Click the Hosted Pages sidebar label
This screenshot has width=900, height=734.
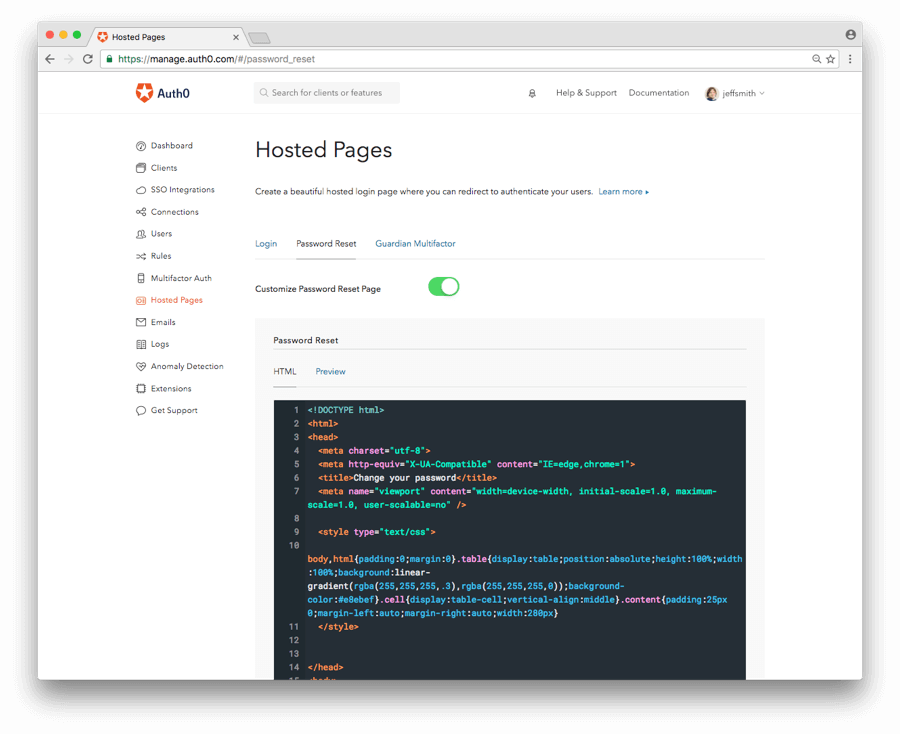177,300
